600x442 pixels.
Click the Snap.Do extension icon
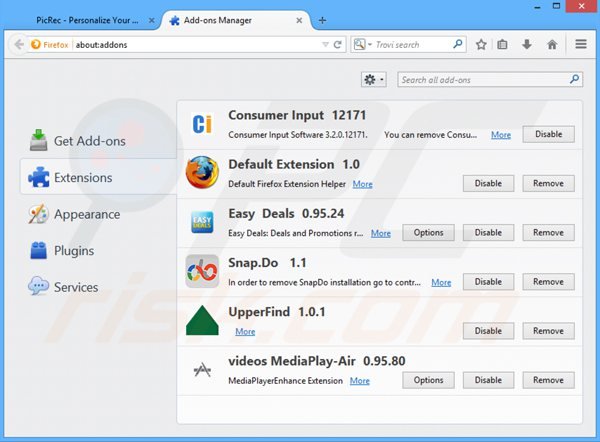click(202, 271)
